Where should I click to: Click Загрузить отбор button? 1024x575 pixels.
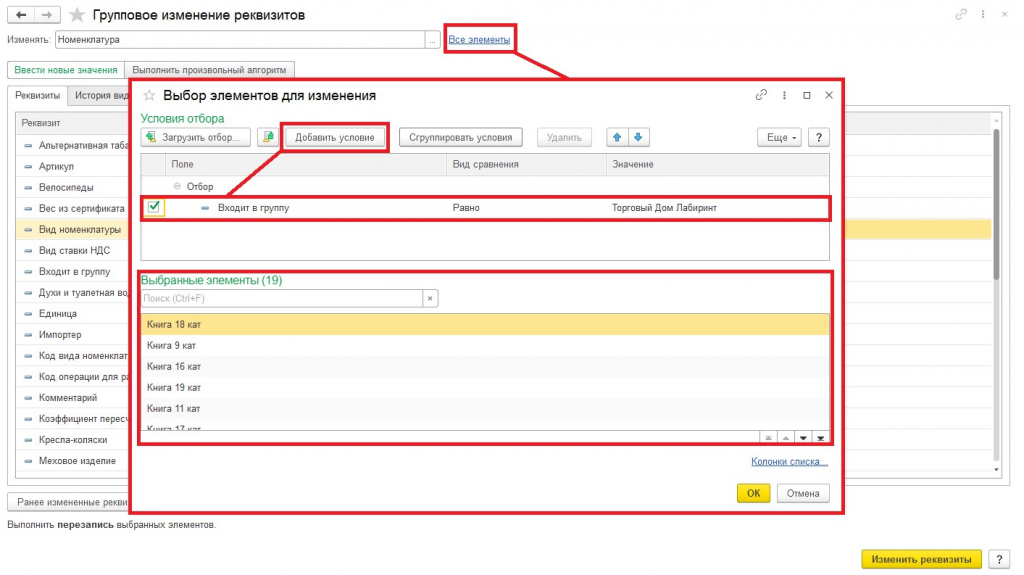pyautogui.click(x=196, y=137)
